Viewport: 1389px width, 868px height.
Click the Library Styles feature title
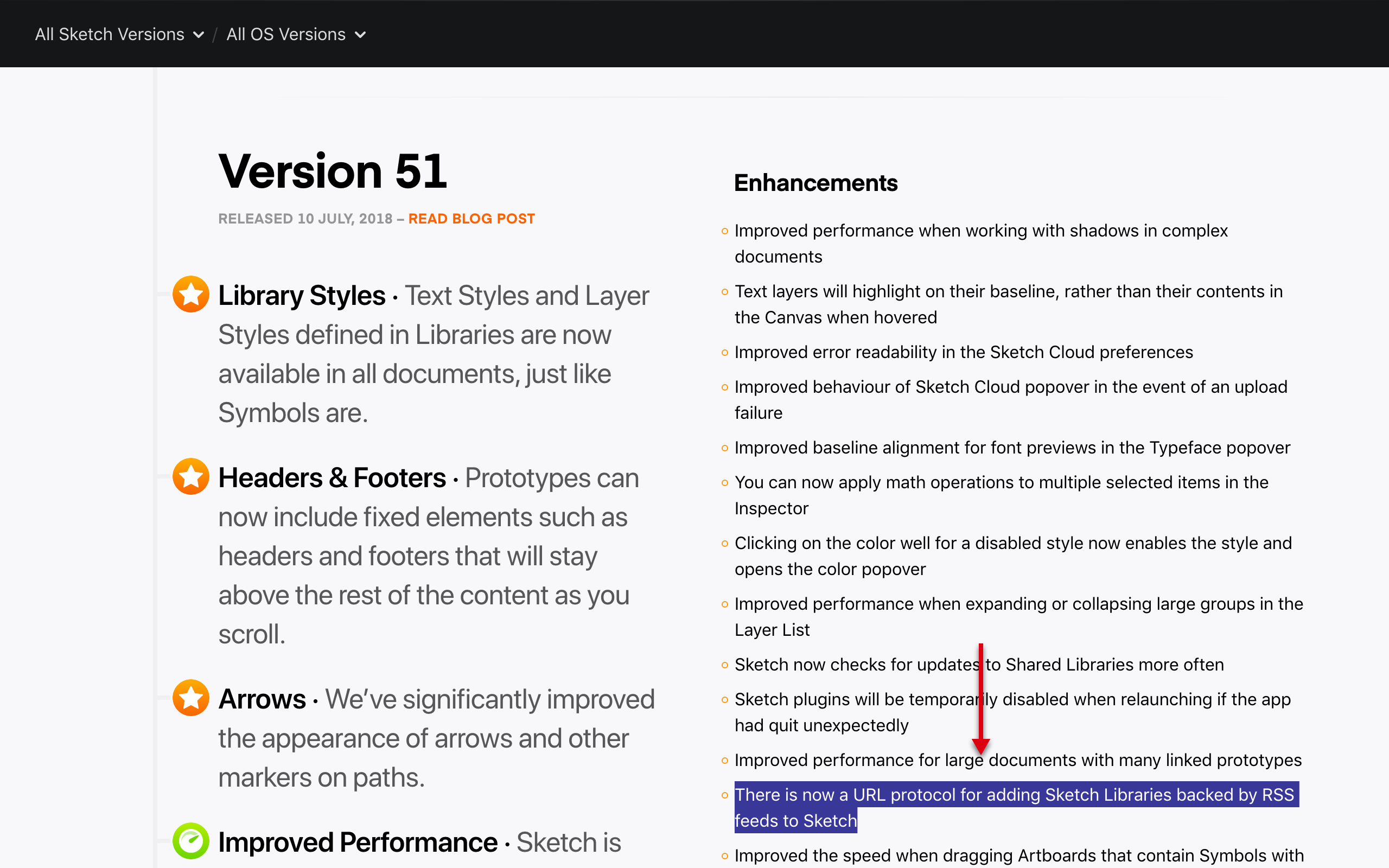tap(302, 296)
